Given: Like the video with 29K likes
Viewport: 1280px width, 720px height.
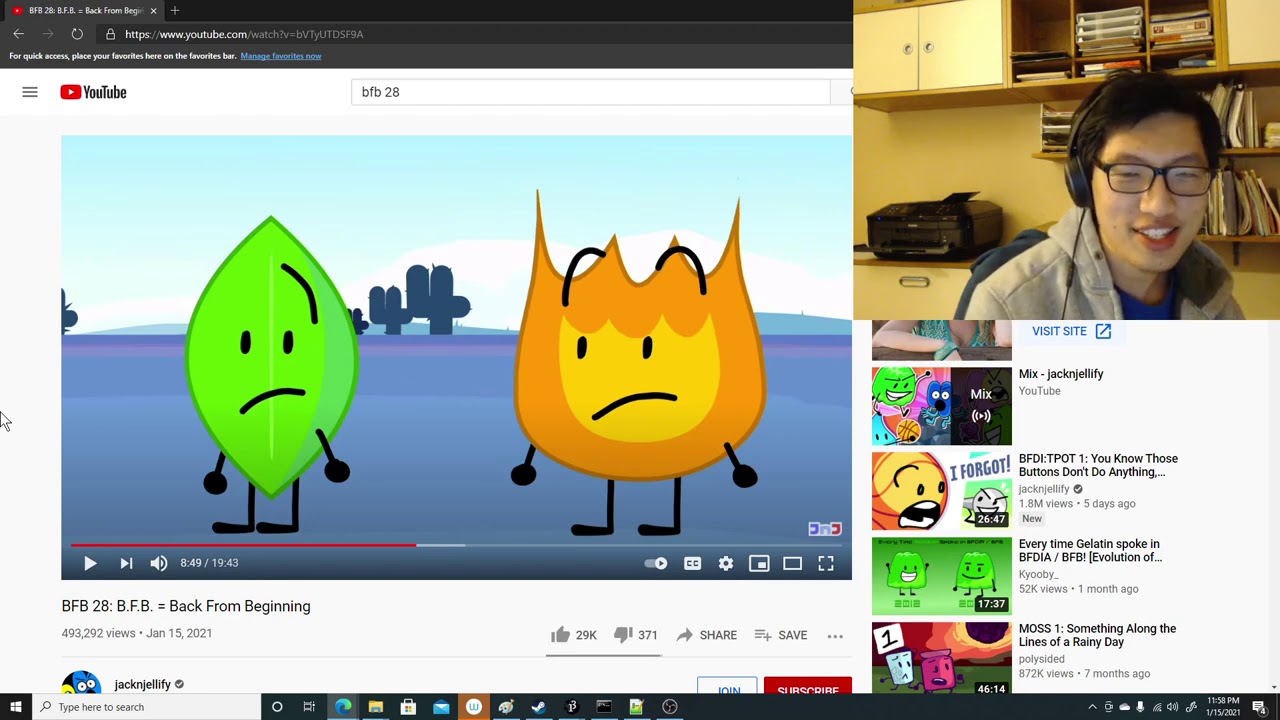Looking at the screenshot, I should tap(573, 635).
